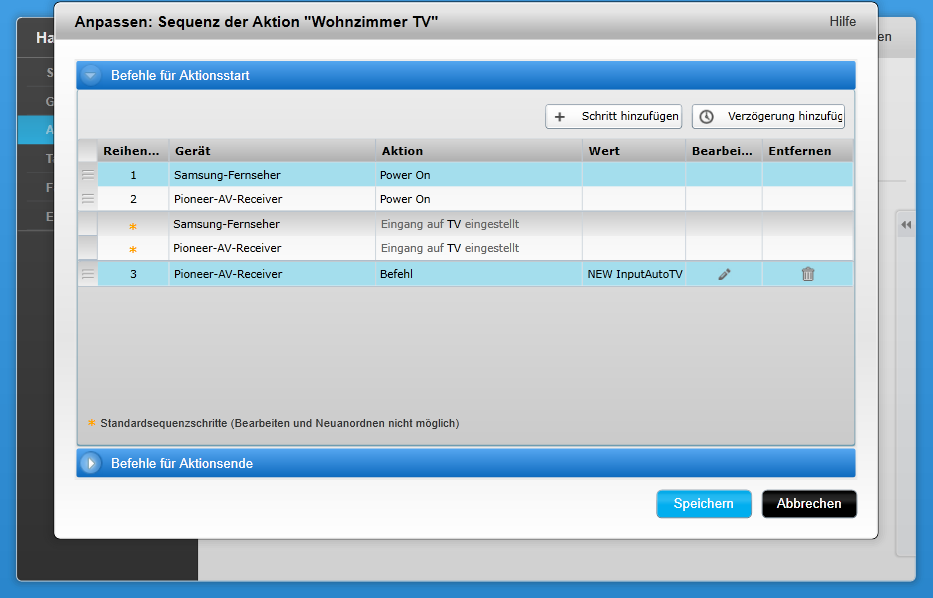Click the trash icon to remove step 3
The image size is (933, 598).
tap(808, 274)
